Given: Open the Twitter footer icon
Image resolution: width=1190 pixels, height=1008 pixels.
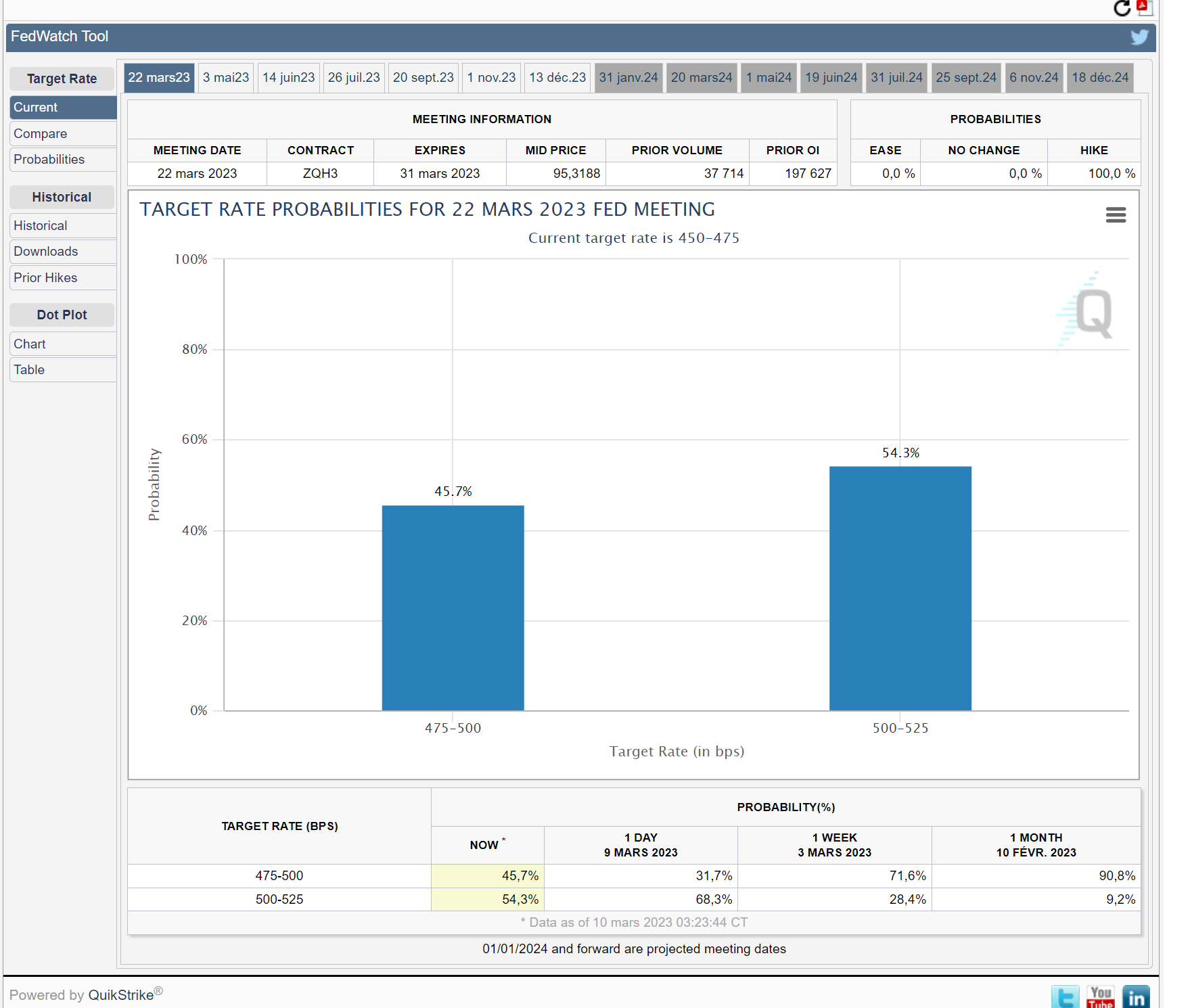Looking at the screenshot, I should tap(1066, 997).
